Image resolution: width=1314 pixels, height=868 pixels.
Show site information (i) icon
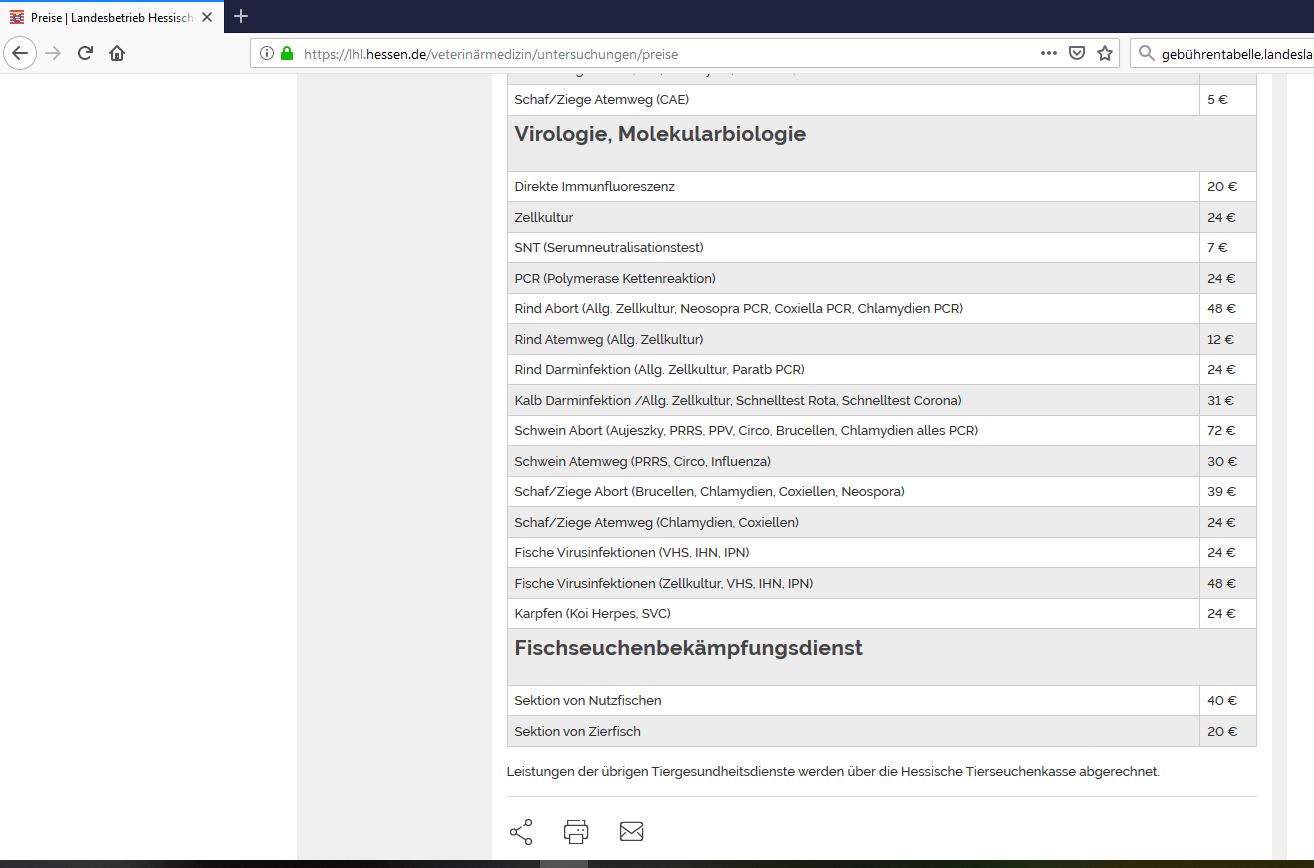tap(267, 54)
